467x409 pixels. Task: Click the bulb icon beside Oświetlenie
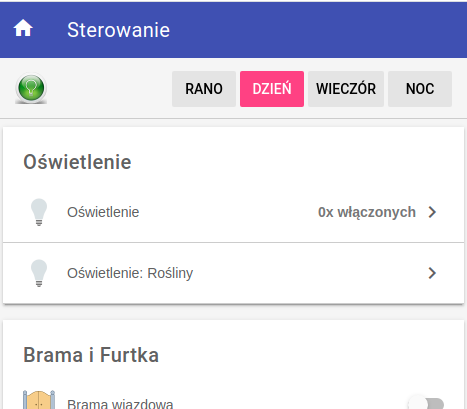[39, 212]
